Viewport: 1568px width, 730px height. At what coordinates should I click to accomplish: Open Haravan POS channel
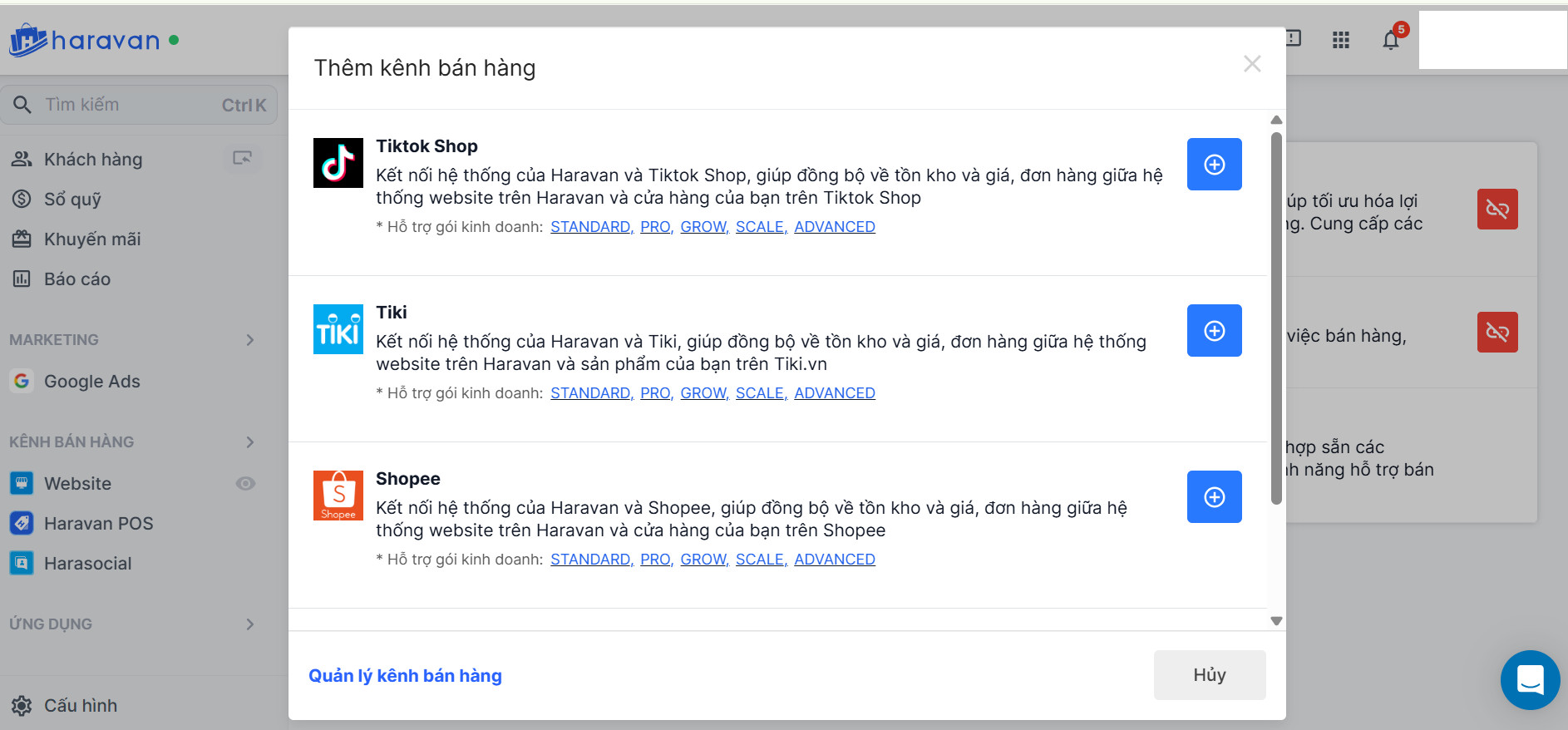point(99,523)
